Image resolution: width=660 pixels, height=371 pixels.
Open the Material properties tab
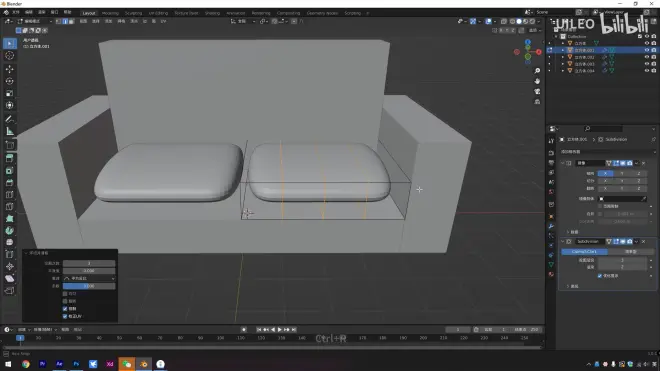click(551, 275)
